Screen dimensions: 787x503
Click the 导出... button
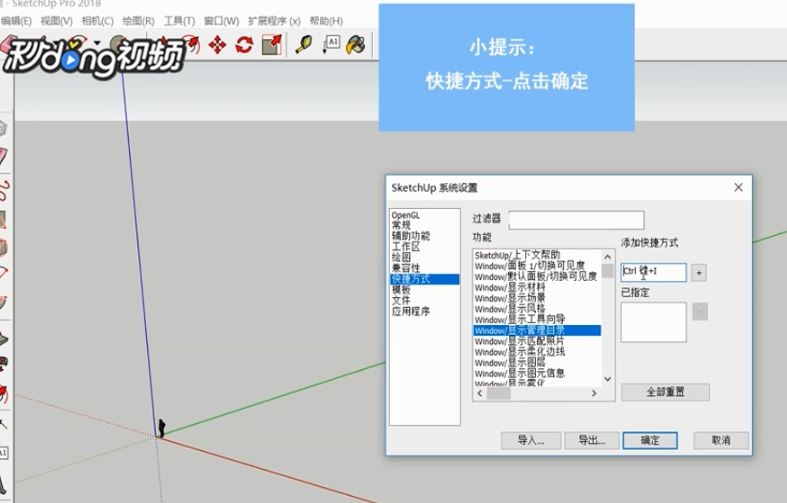592,440
